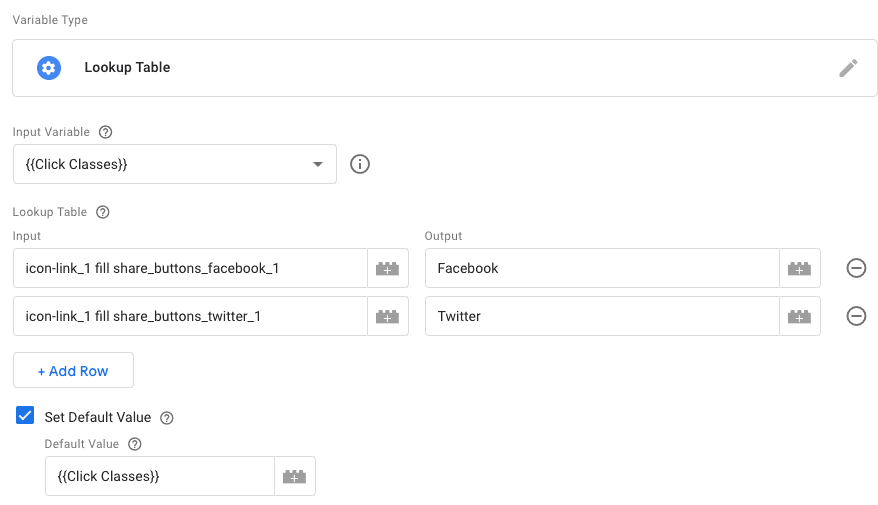
Task: Click the Twitter output field
Action: coord(603,316)
